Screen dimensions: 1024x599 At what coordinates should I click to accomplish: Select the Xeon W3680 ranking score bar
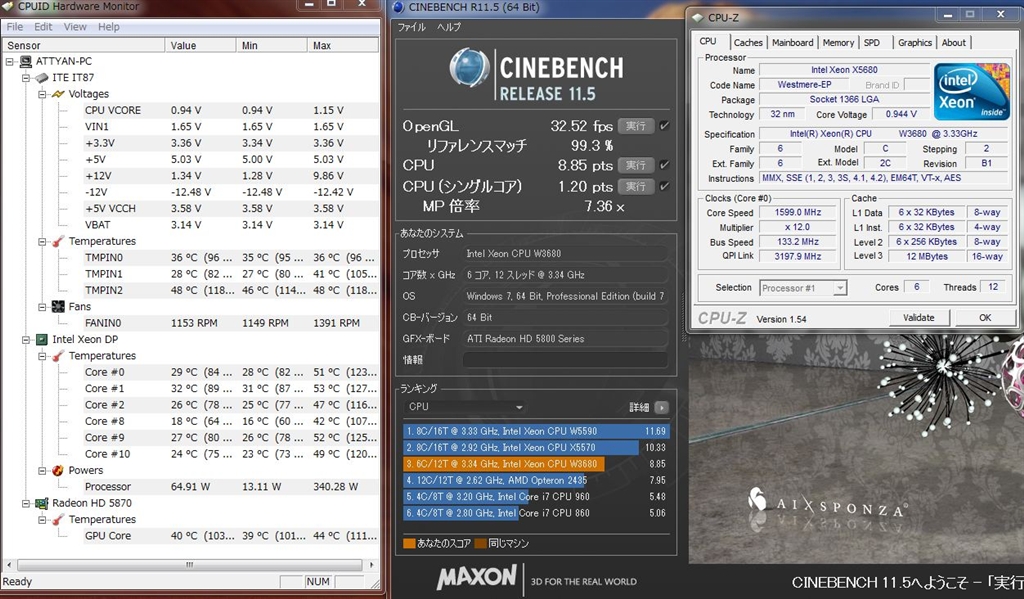click(520, 464)
